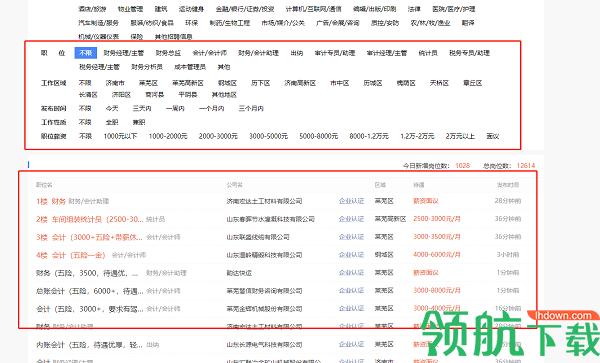Open the 2楼 车间组装统计员 job posting

coord(90,219)
